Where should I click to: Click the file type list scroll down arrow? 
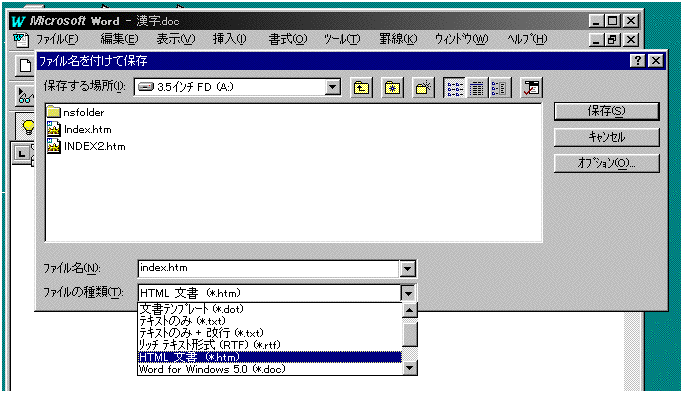[x=409, y=368]
